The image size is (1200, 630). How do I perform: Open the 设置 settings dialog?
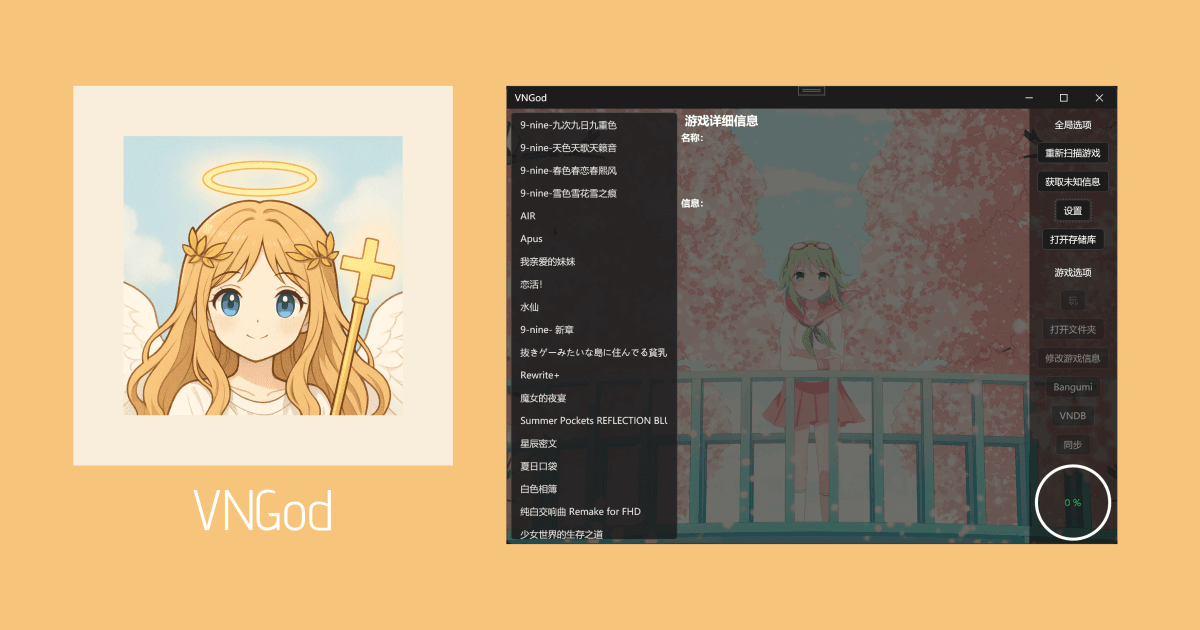coord(1073,210)
